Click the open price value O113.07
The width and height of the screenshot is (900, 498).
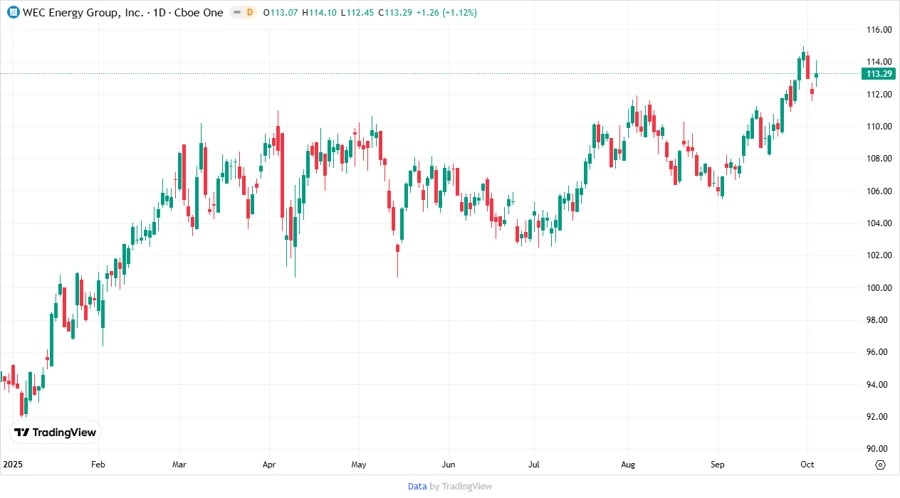tap(281, 13)
